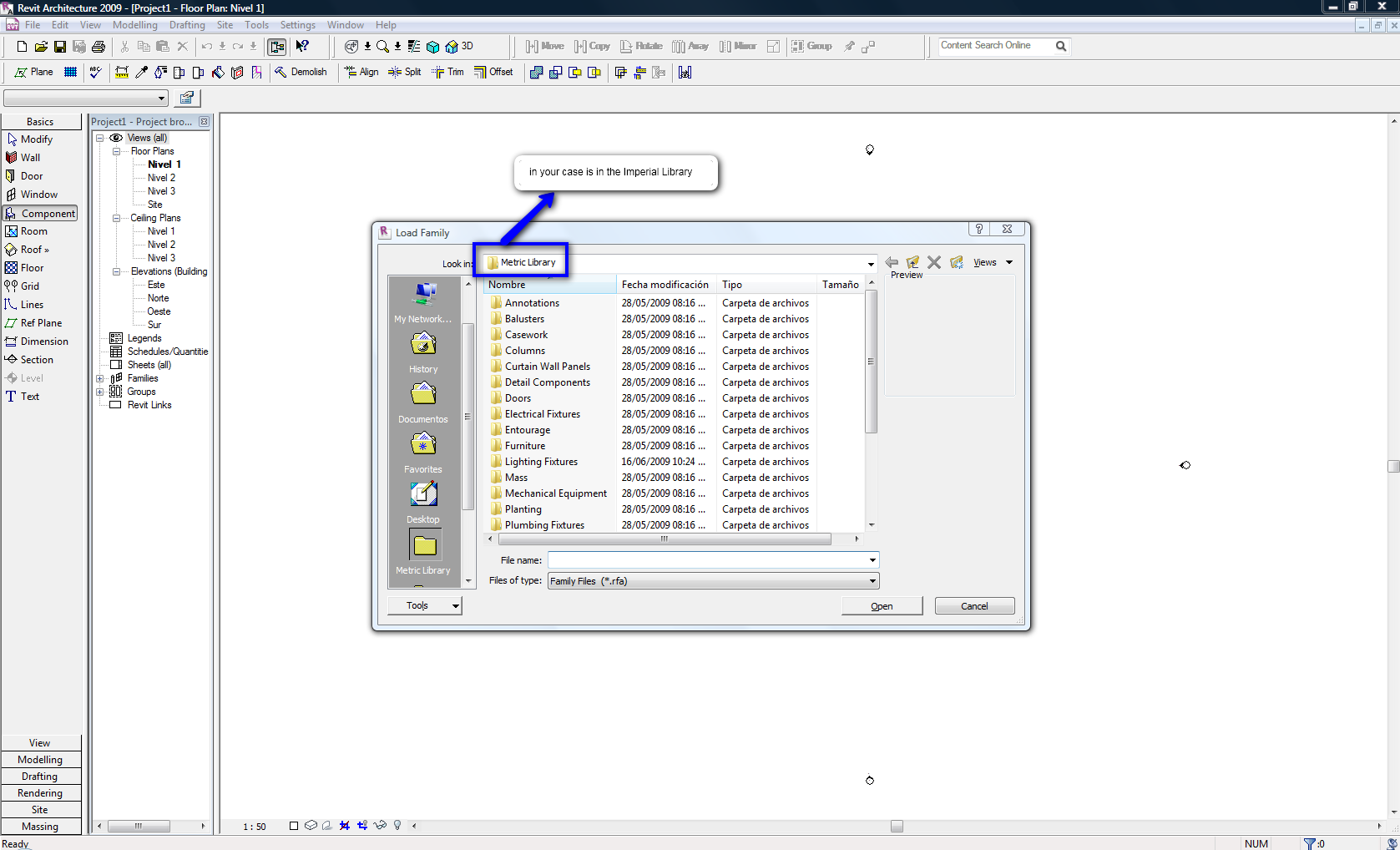This screenshot has height=850, width=1400.
Task: Toggle crop view in the view control bar
Action: pyautogui.click(x=345, y=826)
